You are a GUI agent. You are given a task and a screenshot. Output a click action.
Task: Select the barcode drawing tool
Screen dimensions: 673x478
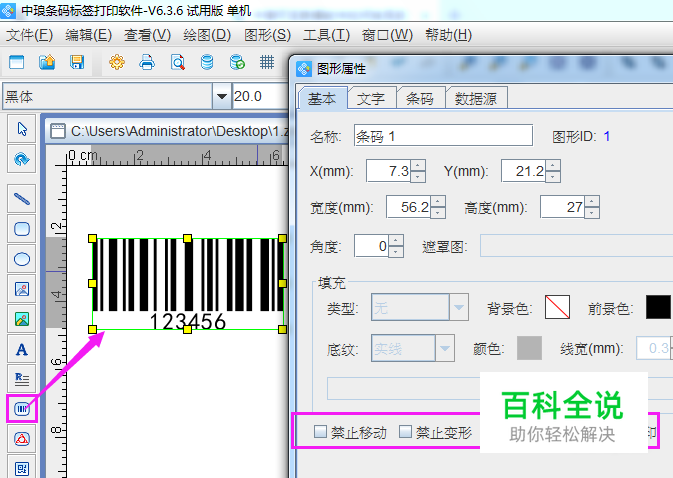(x=22, y=409)
